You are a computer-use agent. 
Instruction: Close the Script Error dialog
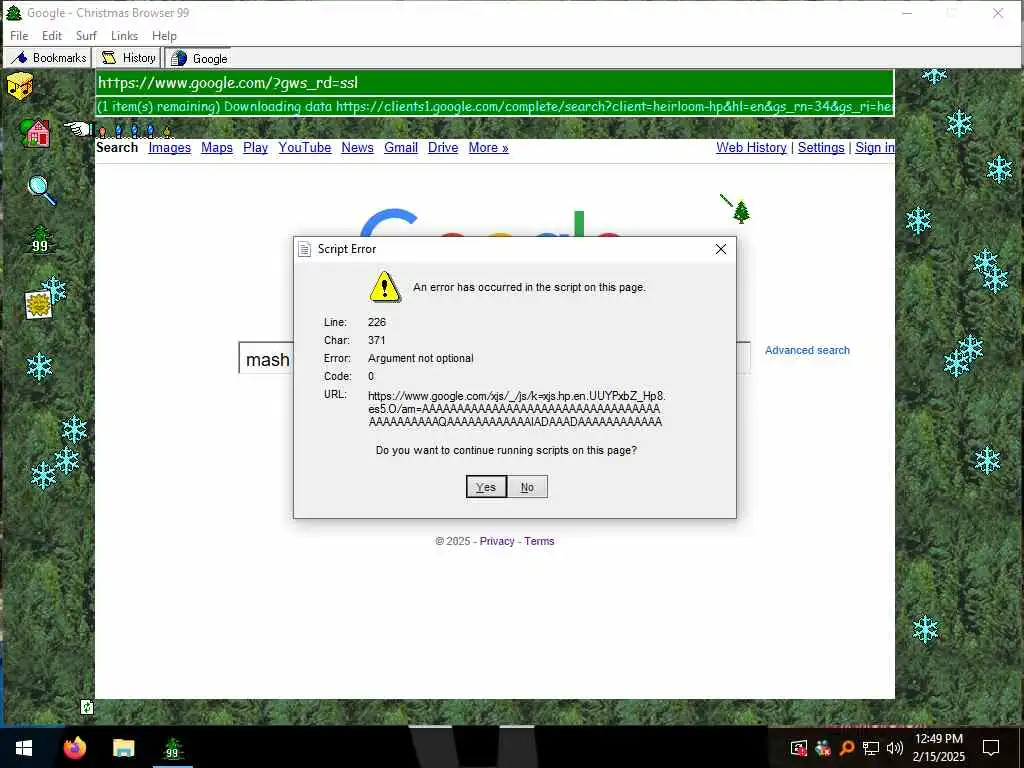[720, 249]
